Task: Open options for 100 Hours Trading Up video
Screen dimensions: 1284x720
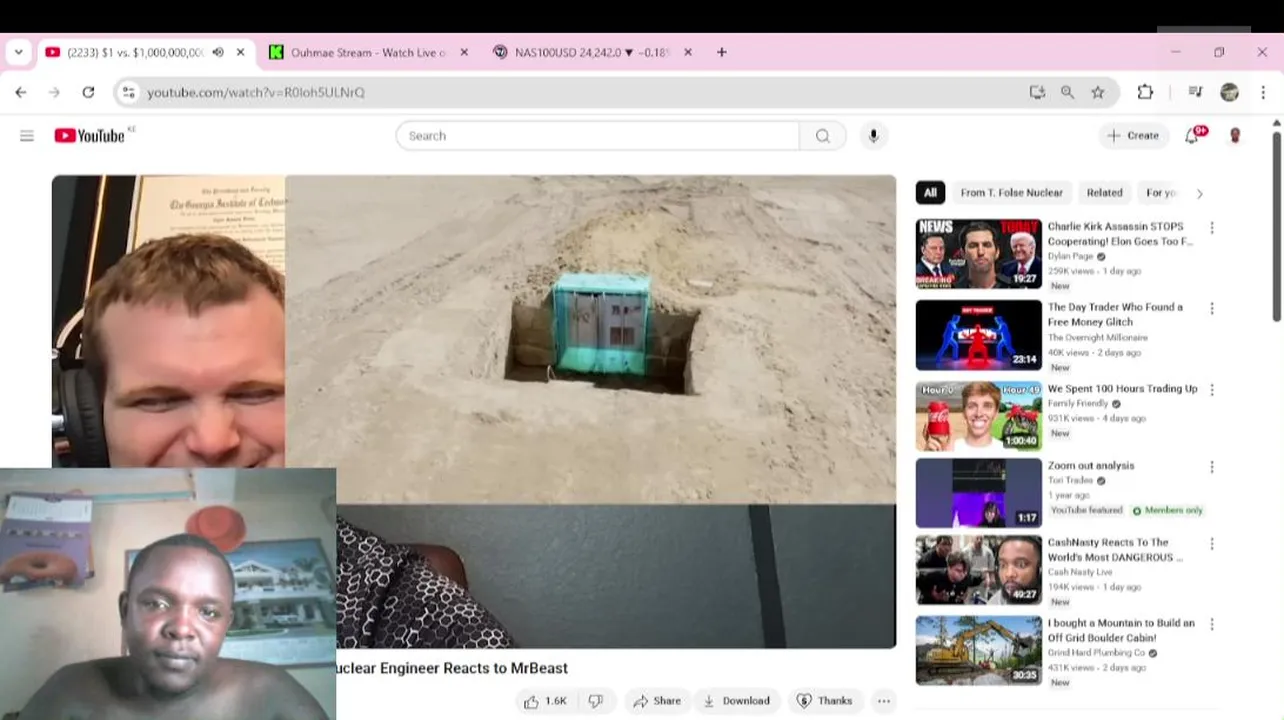Action: pyautogui.click(x=1212, y=390)
